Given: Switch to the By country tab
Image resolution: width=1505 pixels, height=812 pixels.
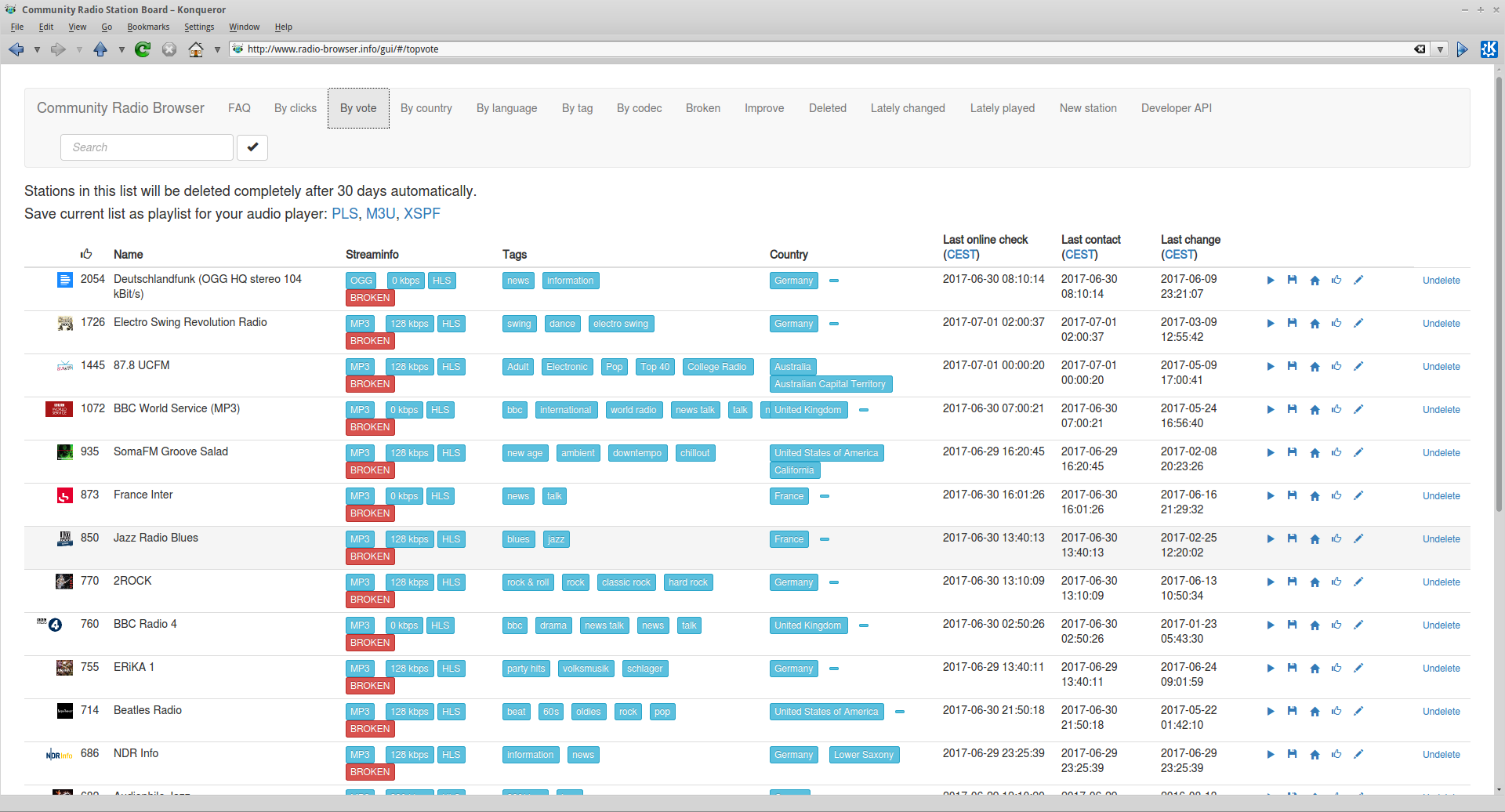Looking at the screenshot, I should (426, 108).
